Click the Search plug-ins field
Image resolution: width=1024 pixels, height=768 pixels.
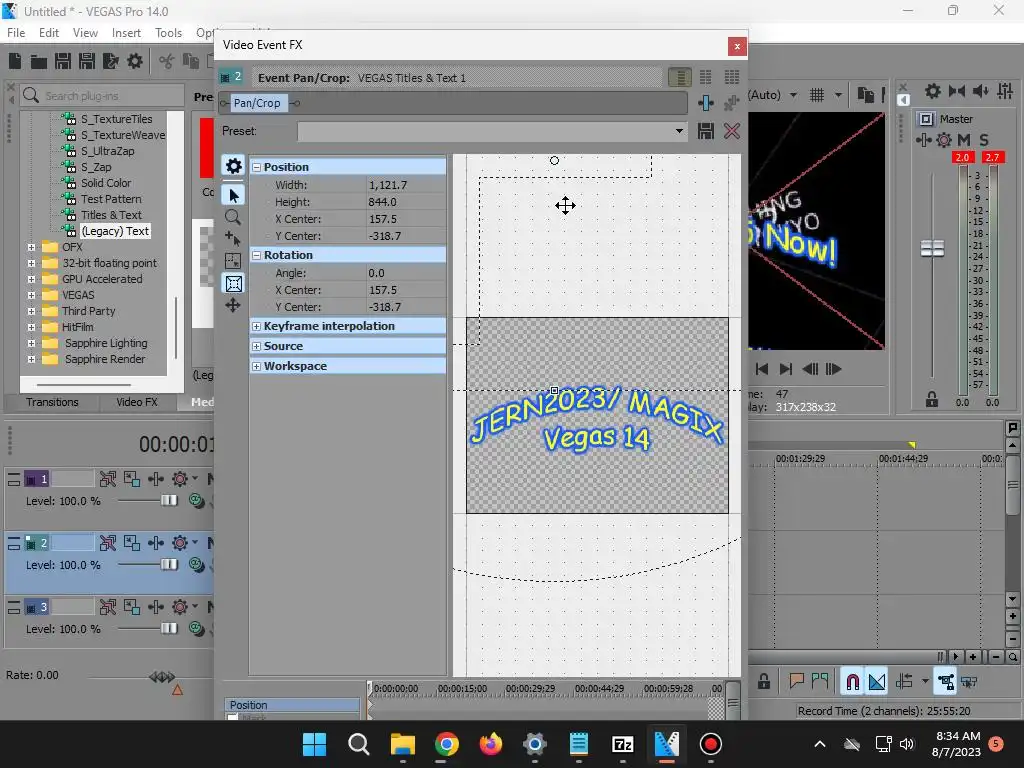click(x=102, y=95)
